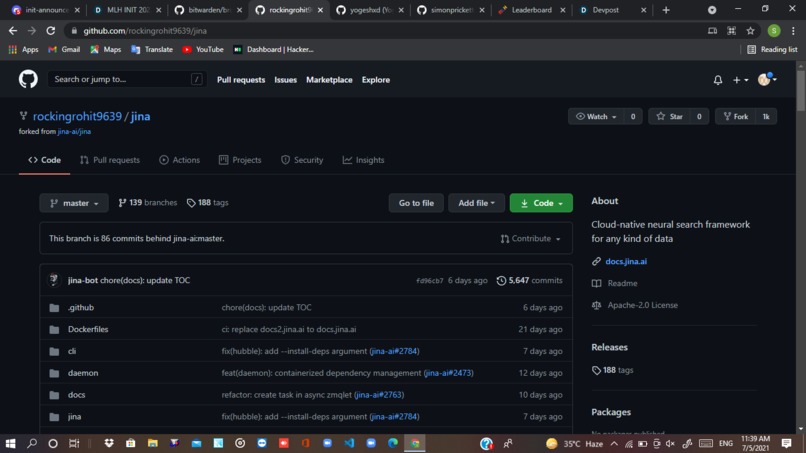
Task: Open the Projects tab
Action: pos(240,160)
